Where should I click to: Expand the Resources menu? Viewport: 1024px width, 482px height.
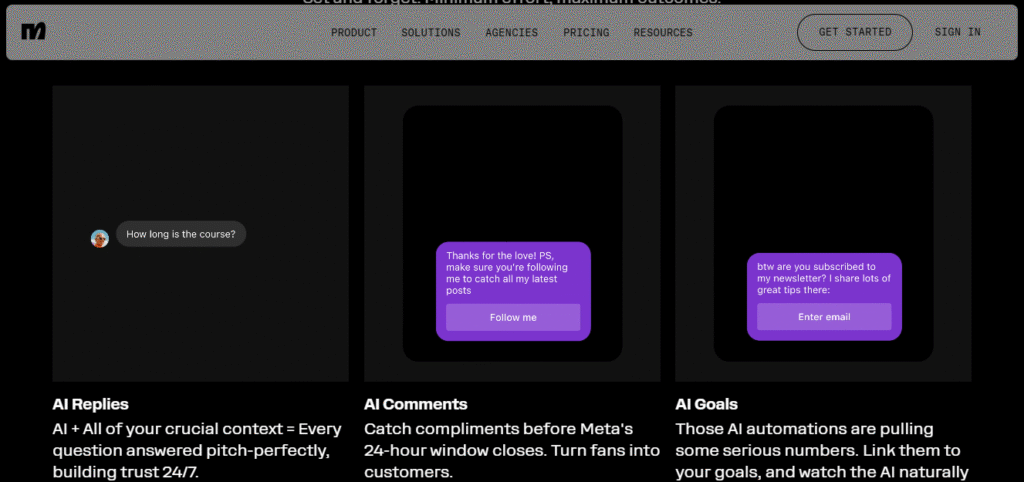663,33
